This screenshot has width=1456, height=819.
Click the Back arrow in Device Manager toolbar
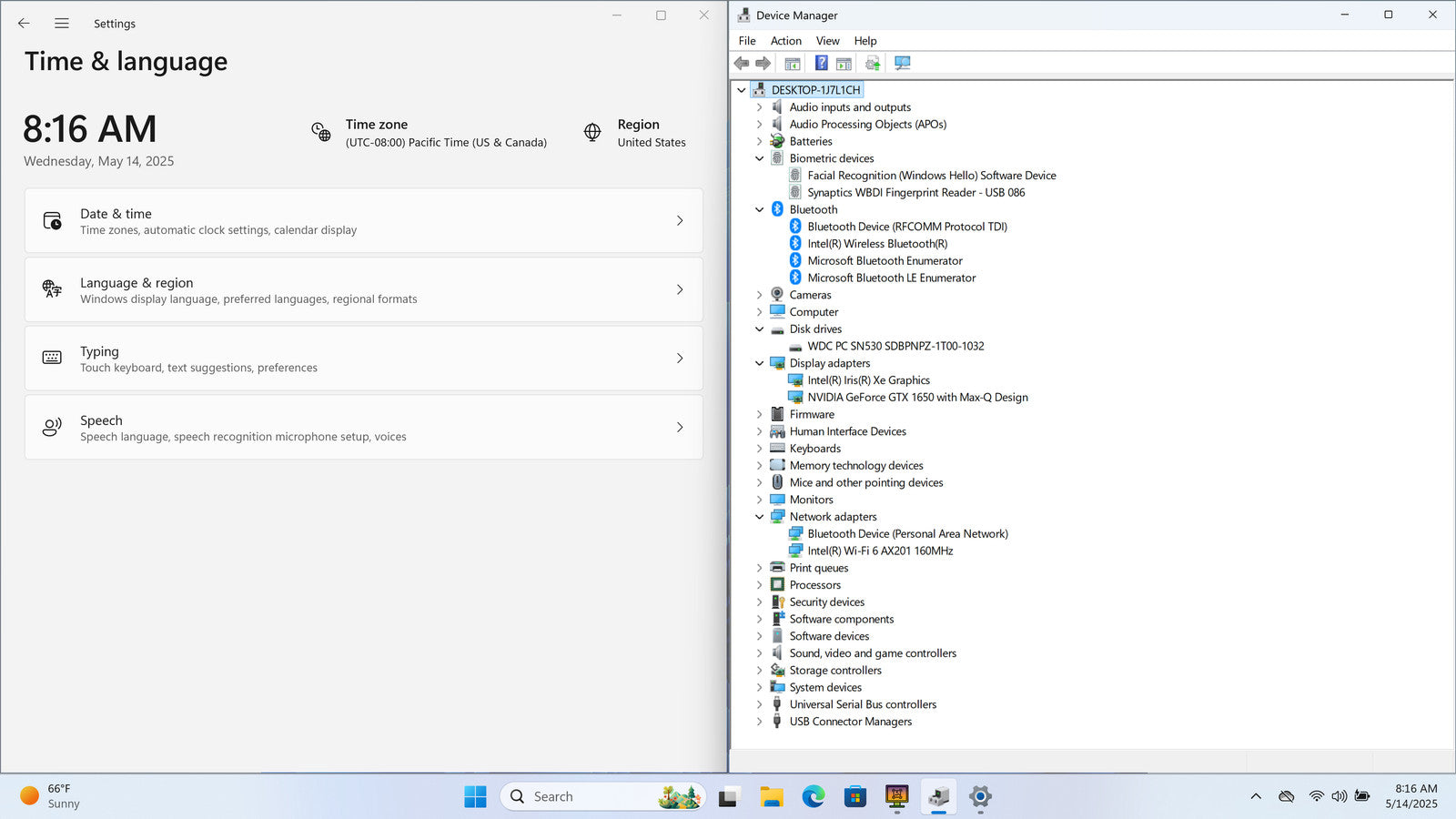[742, 63]
